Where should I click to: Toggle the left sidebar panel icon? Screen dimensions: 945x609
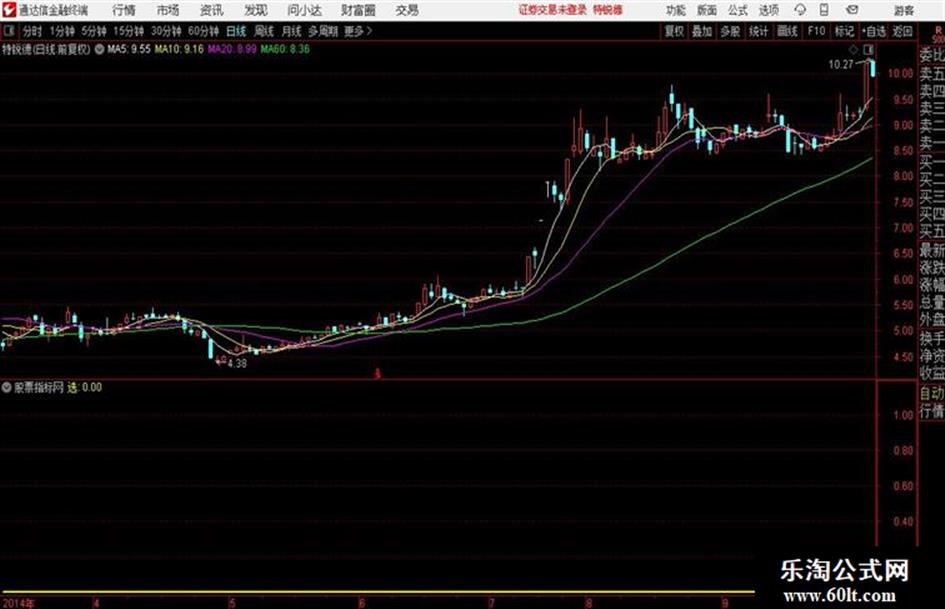8,31
